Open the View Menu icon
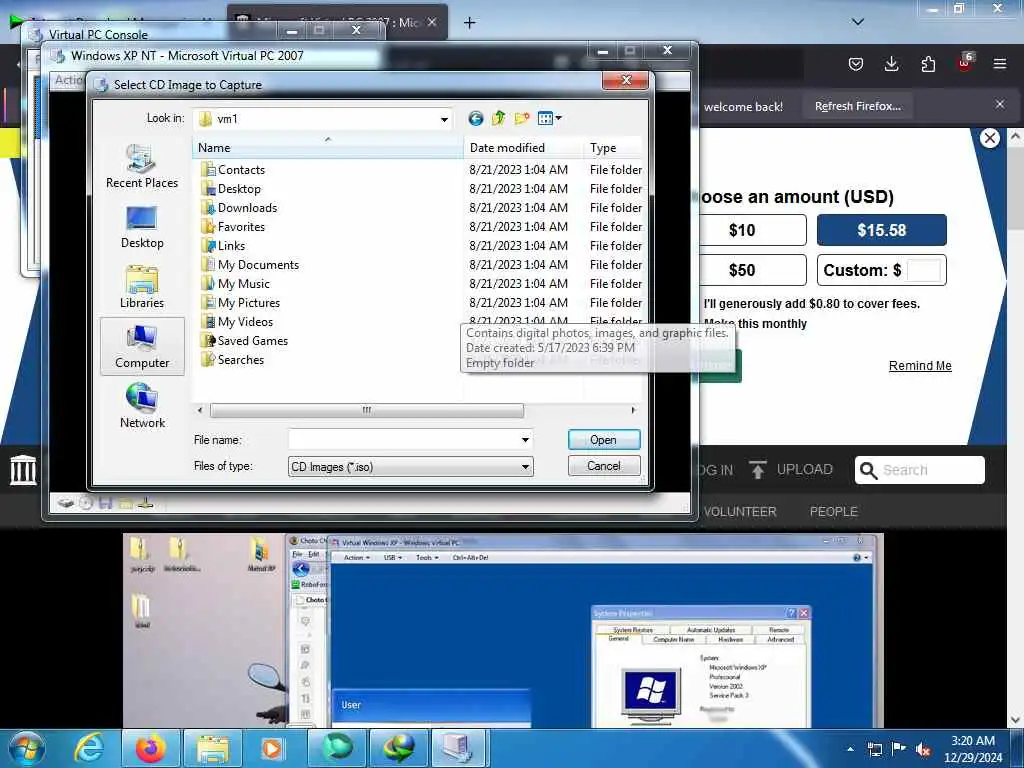Viewport: 1024px width, 768px height. tap(545, 118)
